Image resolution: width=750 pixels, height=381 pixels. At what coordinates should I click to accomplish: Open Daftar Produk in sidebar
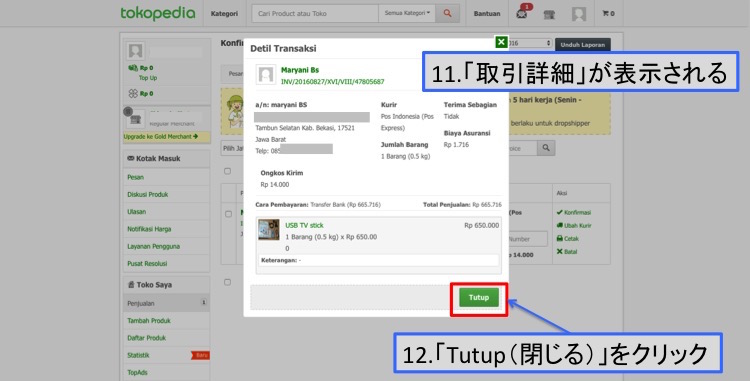[146, 337]
